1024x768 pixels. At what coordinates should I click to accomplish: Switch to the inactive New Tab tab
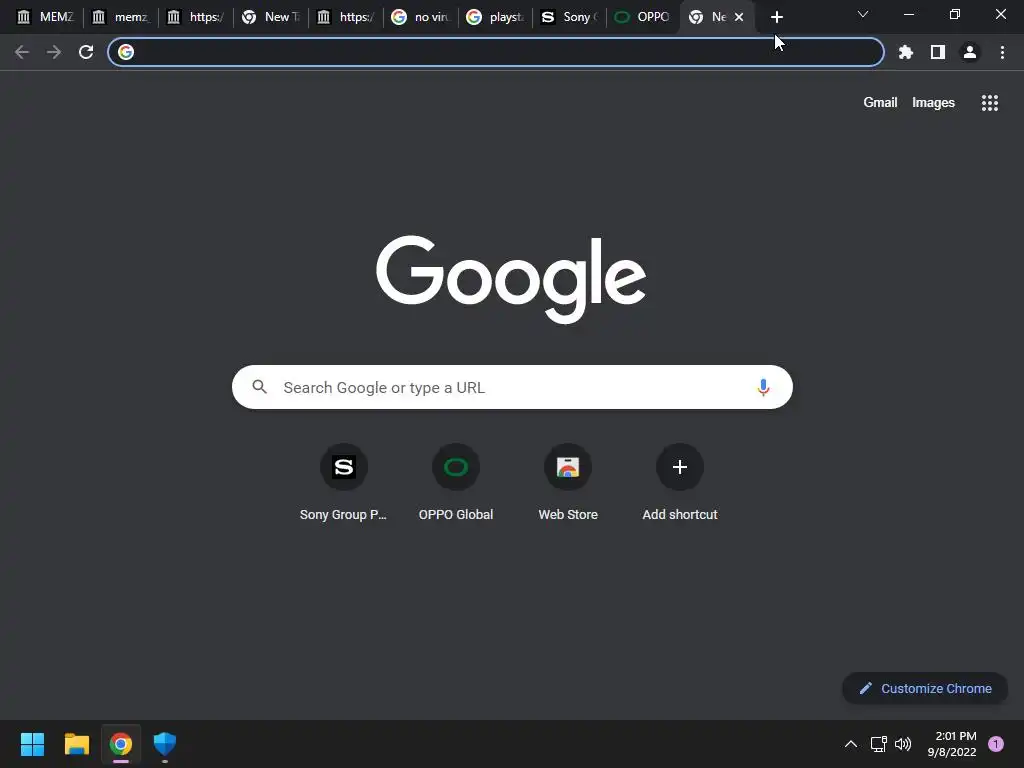click(271, 17)
